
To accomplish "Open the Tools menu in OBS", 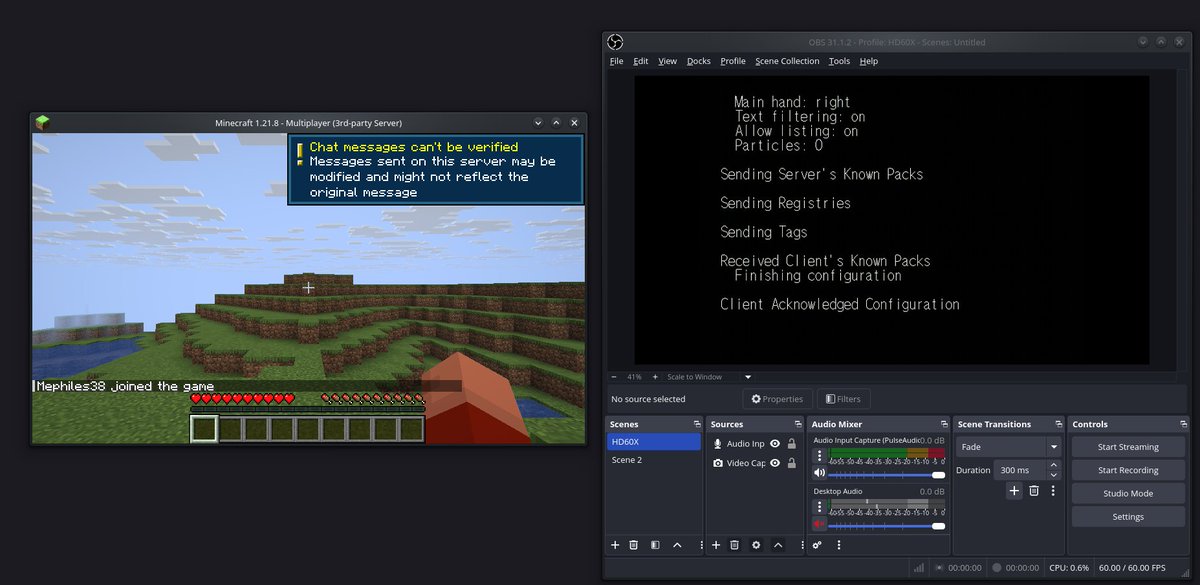I will tap(839, 61).
